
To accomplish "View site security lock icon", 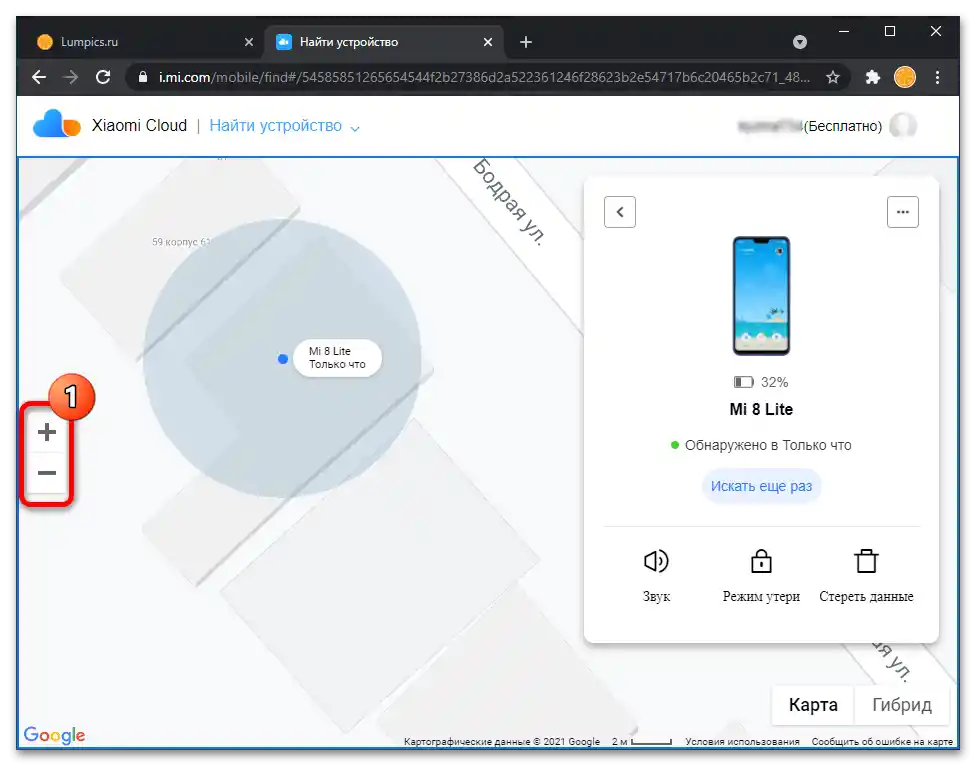I will coord(143,77).
